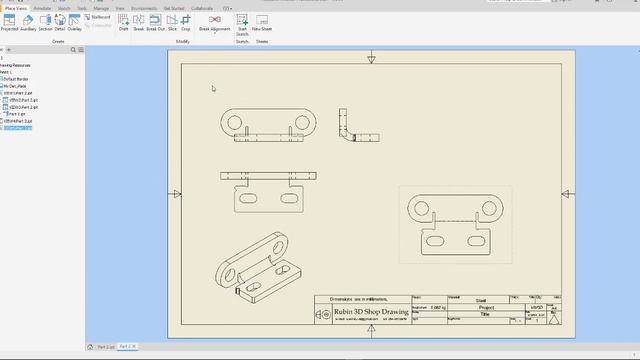Select the Detail view tool
The width and height of the screenshot is (640, 360).
(60, 22)
